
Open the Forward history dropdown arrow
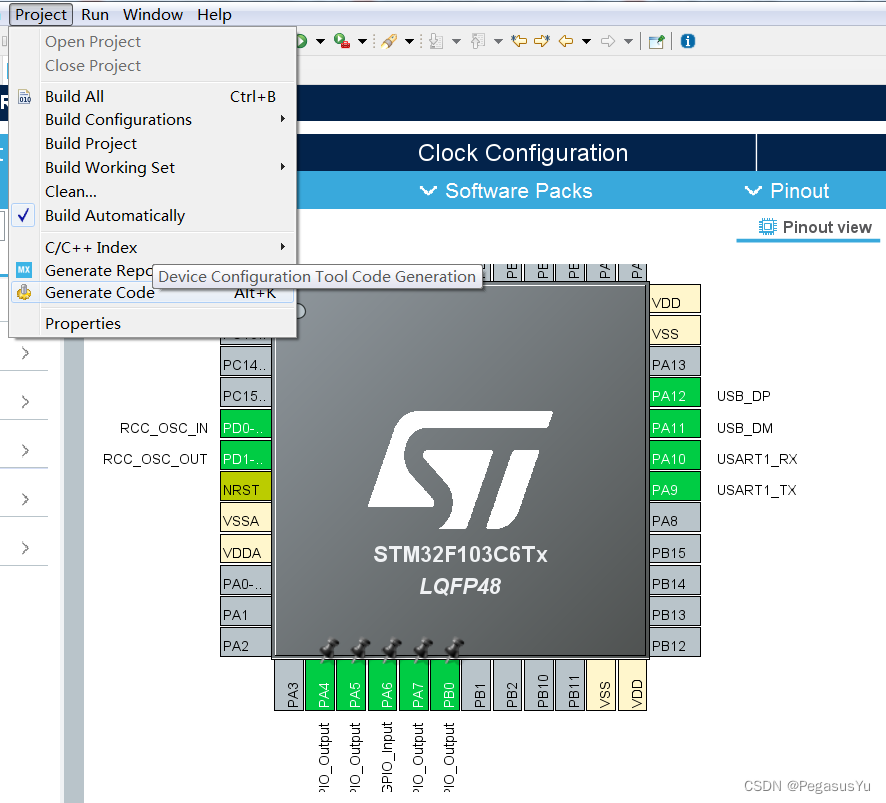628,41
